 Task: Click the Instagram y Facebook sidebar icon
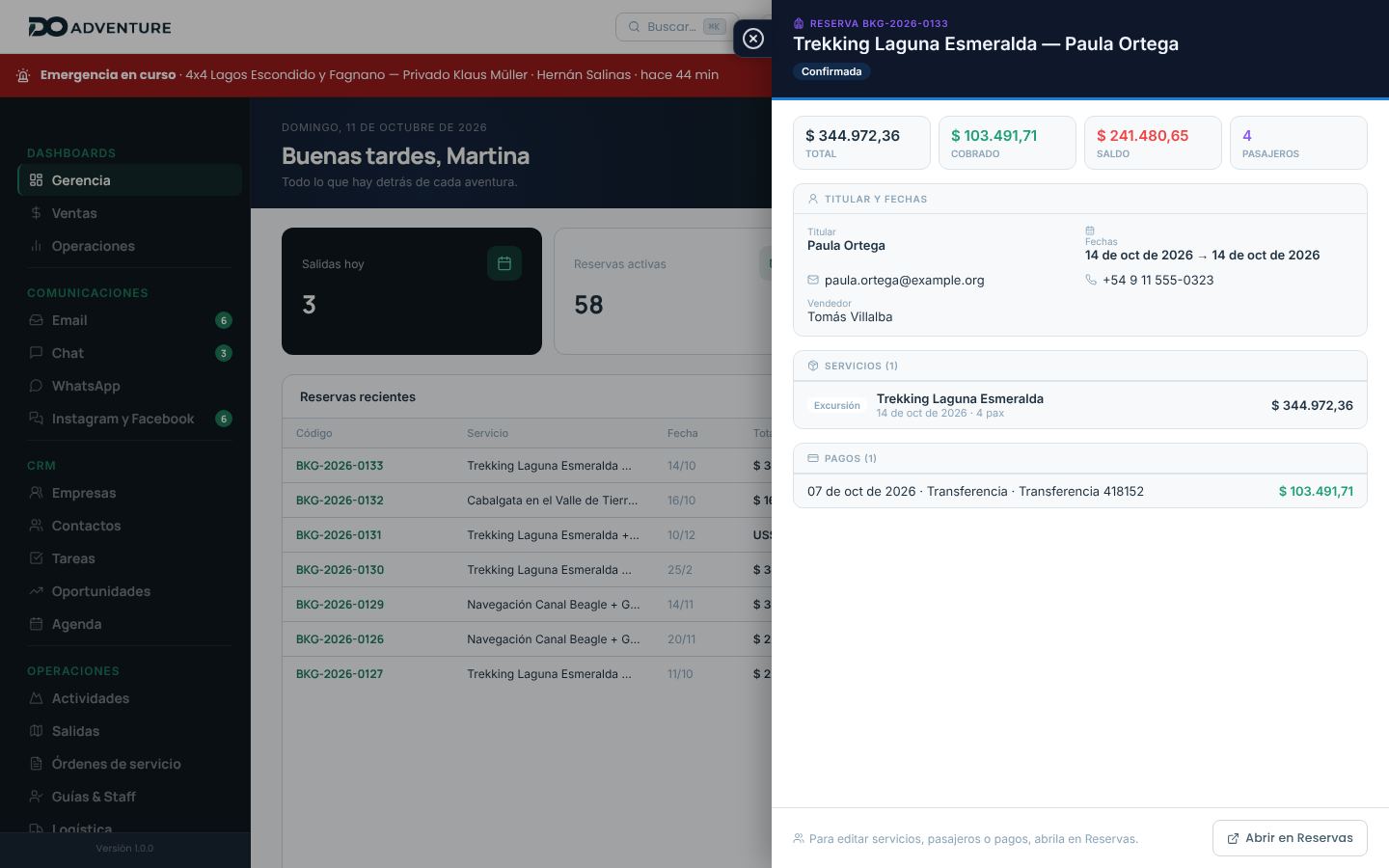coord(36,419)
